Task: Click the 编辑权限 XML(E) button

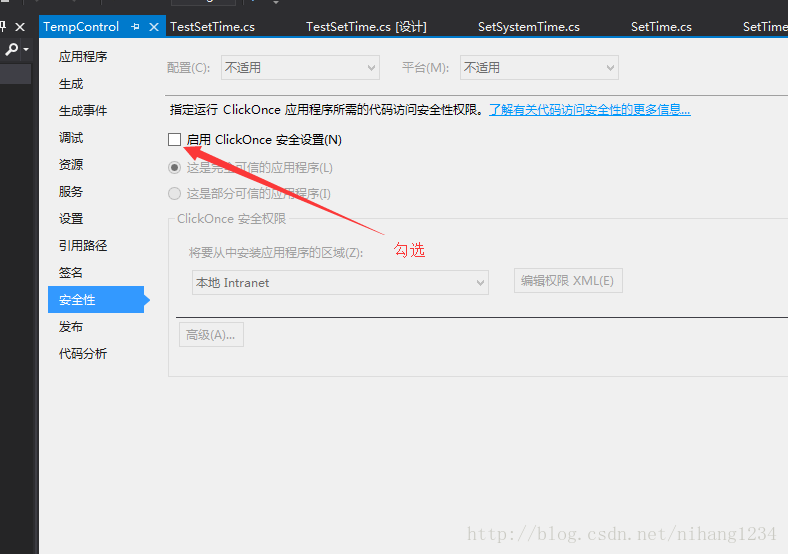Action: (x=568, y=281)
